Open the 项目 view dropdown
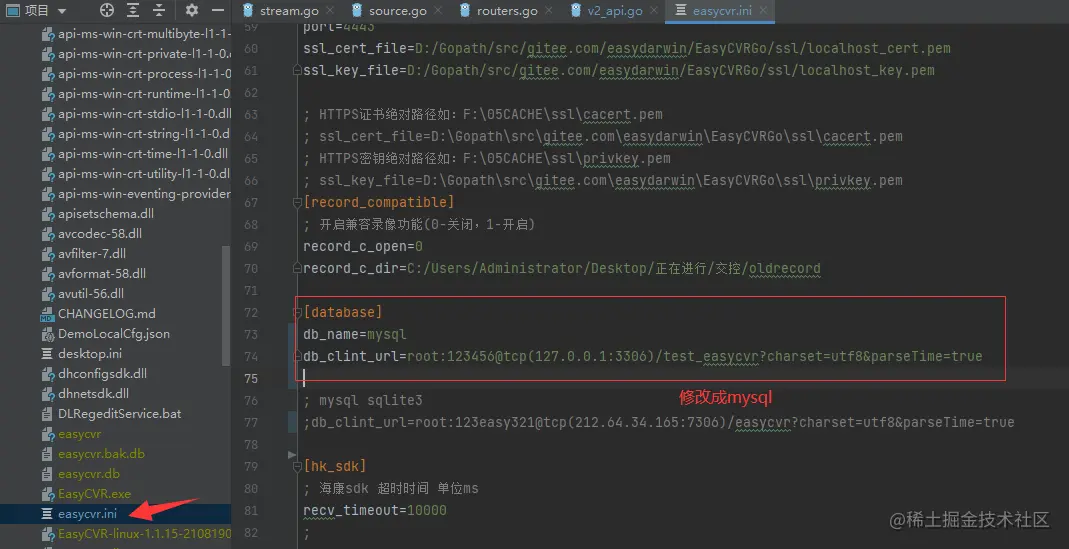This screenshot has width=1069, height=549. pos(35,10)
